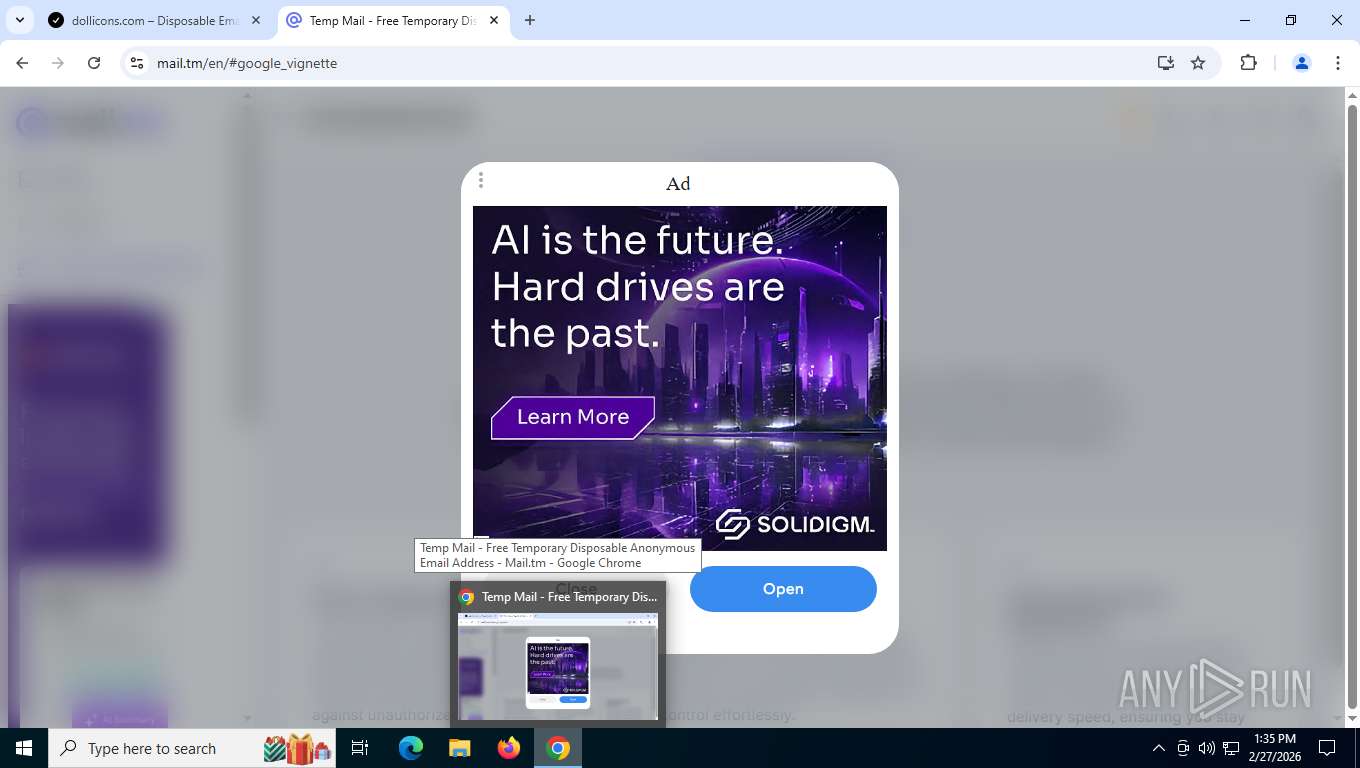View site information icon in address bar
Viewport: 1360px width, 768px height.
click(x=137, y=63)
